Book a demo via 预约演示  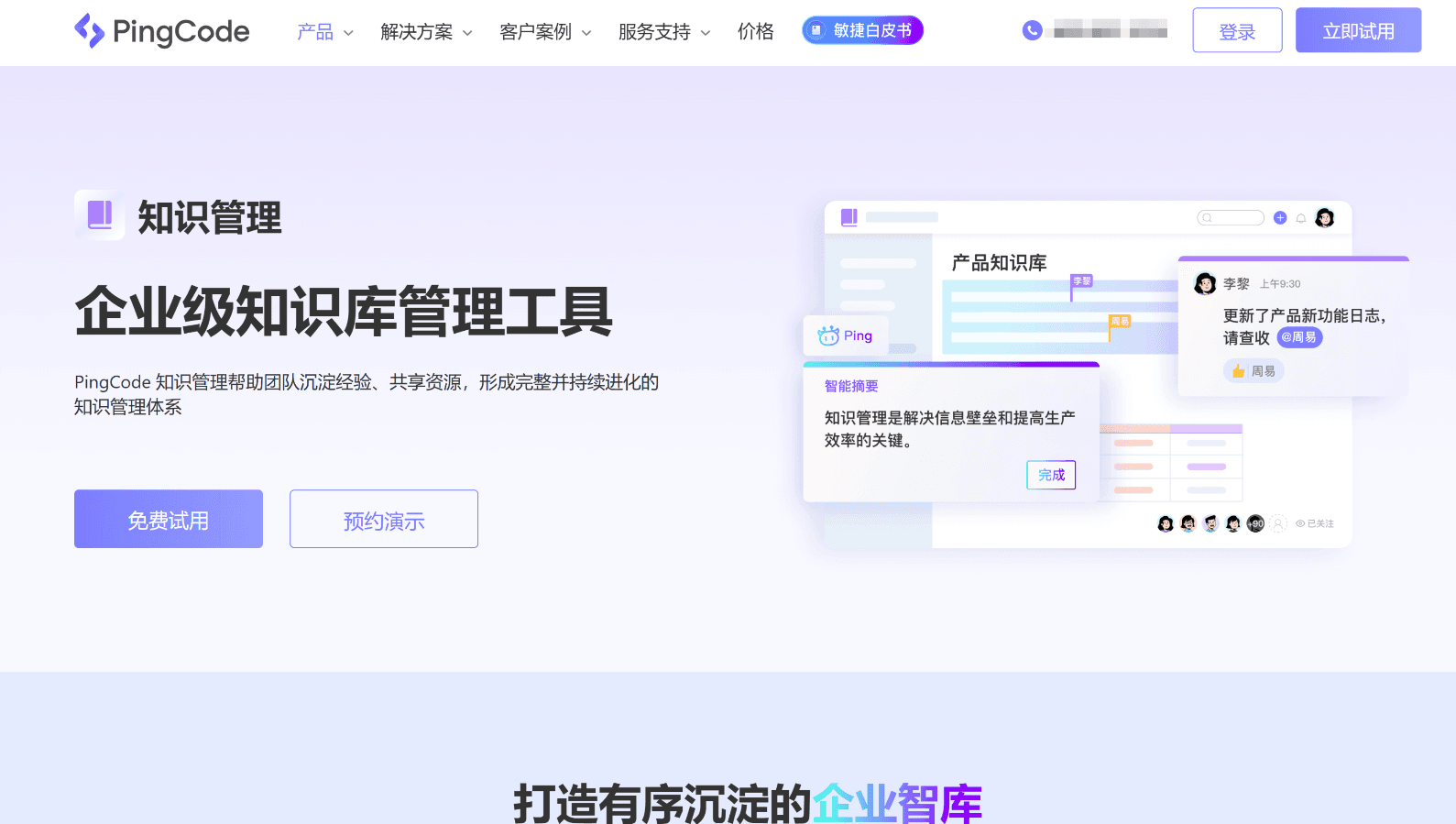[x=384, y=519]
